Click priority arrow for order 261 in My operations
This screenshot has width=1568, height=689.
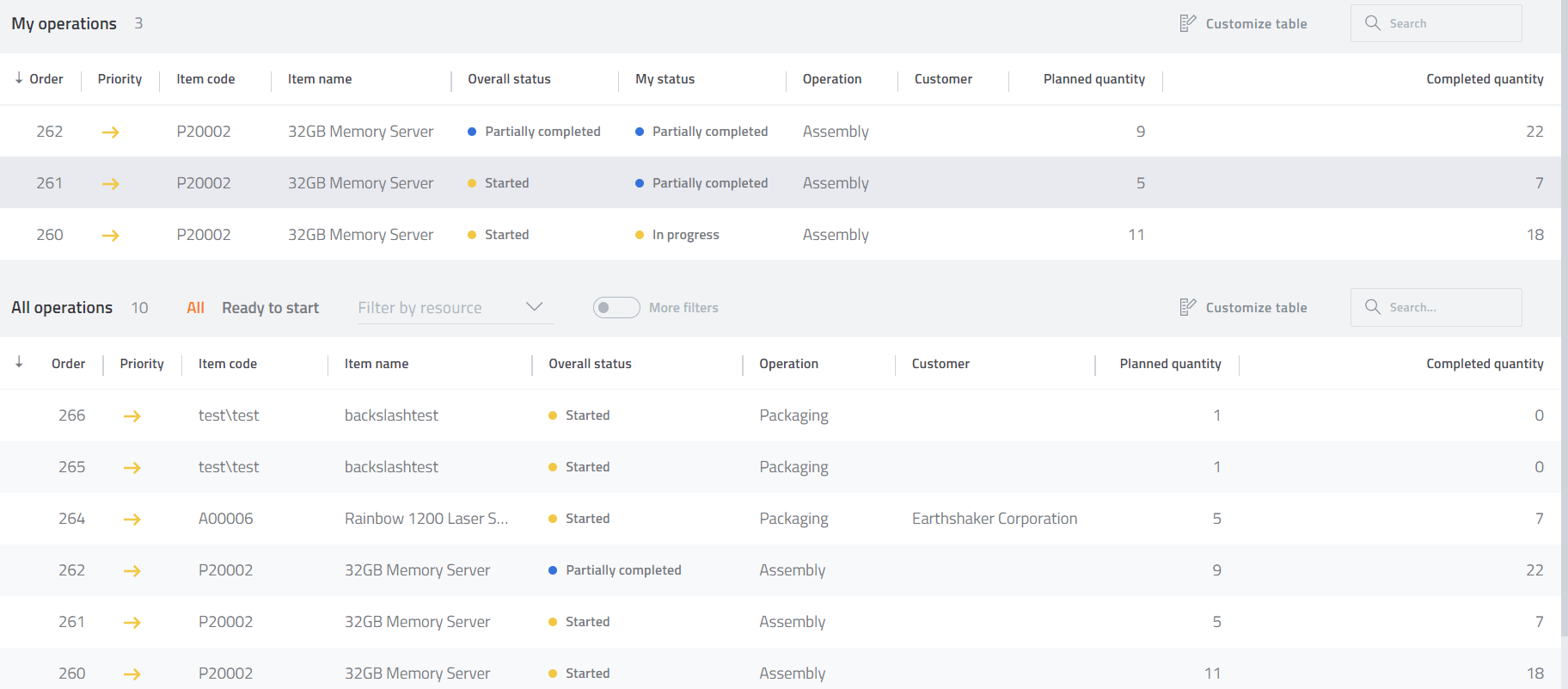point(110,183)
